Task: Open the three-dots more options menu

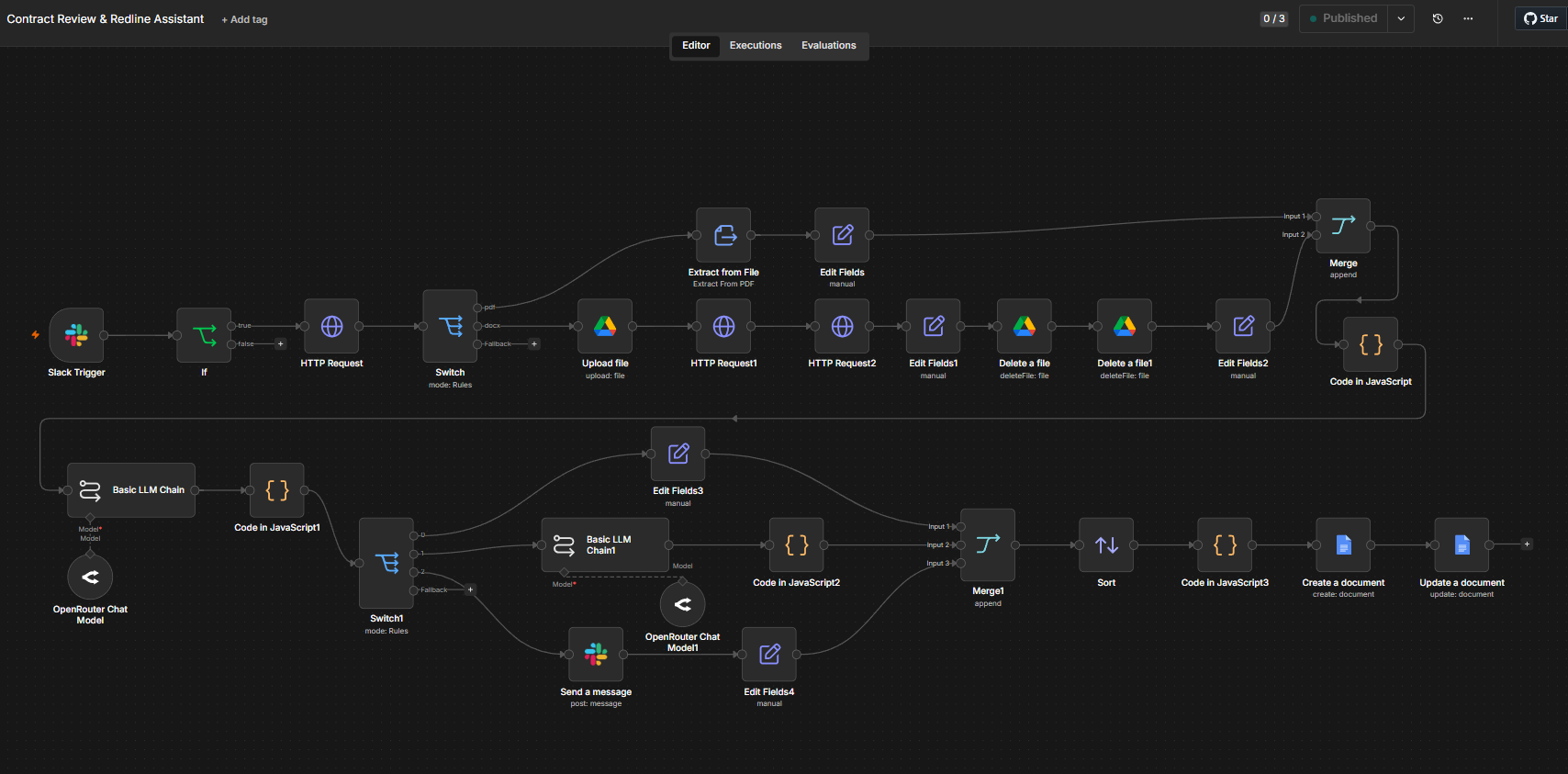Action: point(1468,18)
